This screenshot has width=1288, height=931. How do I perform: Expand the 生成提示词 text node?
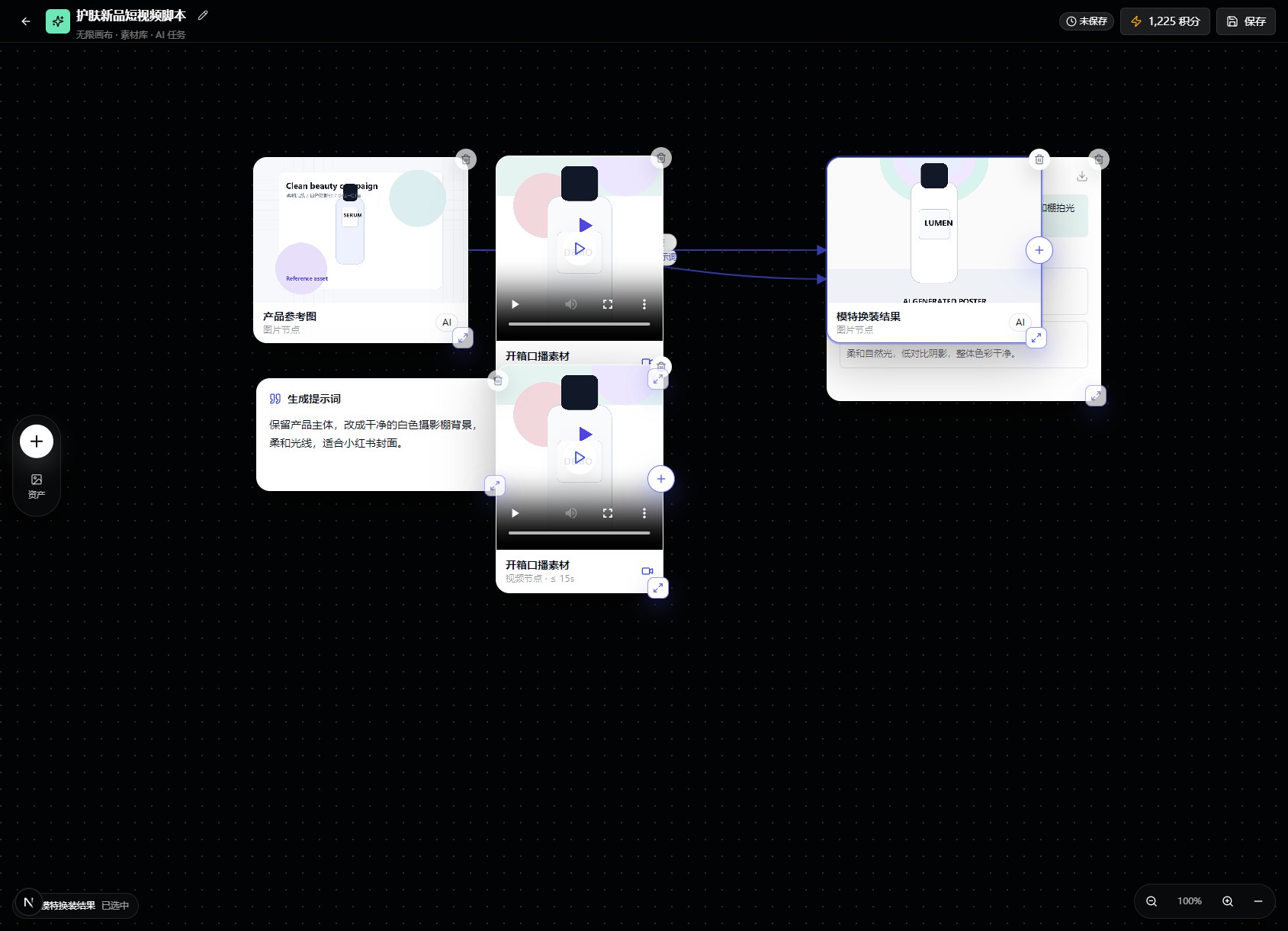click(495, 486)
